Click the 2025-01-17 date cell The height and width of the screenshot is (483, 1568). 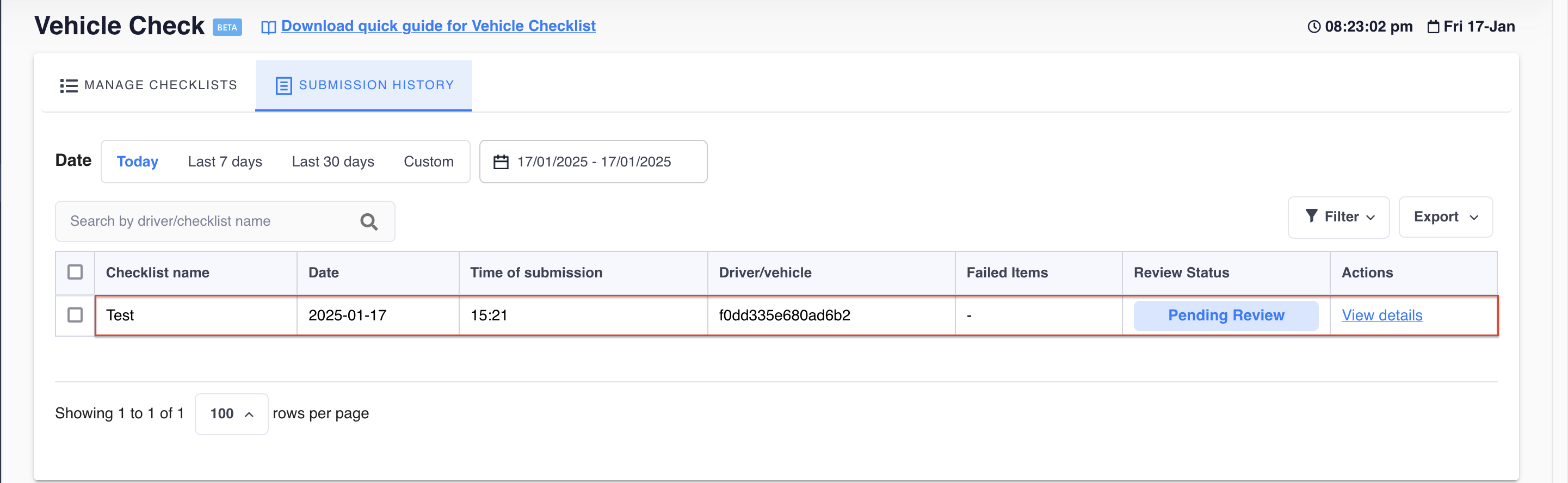[378, 315]
